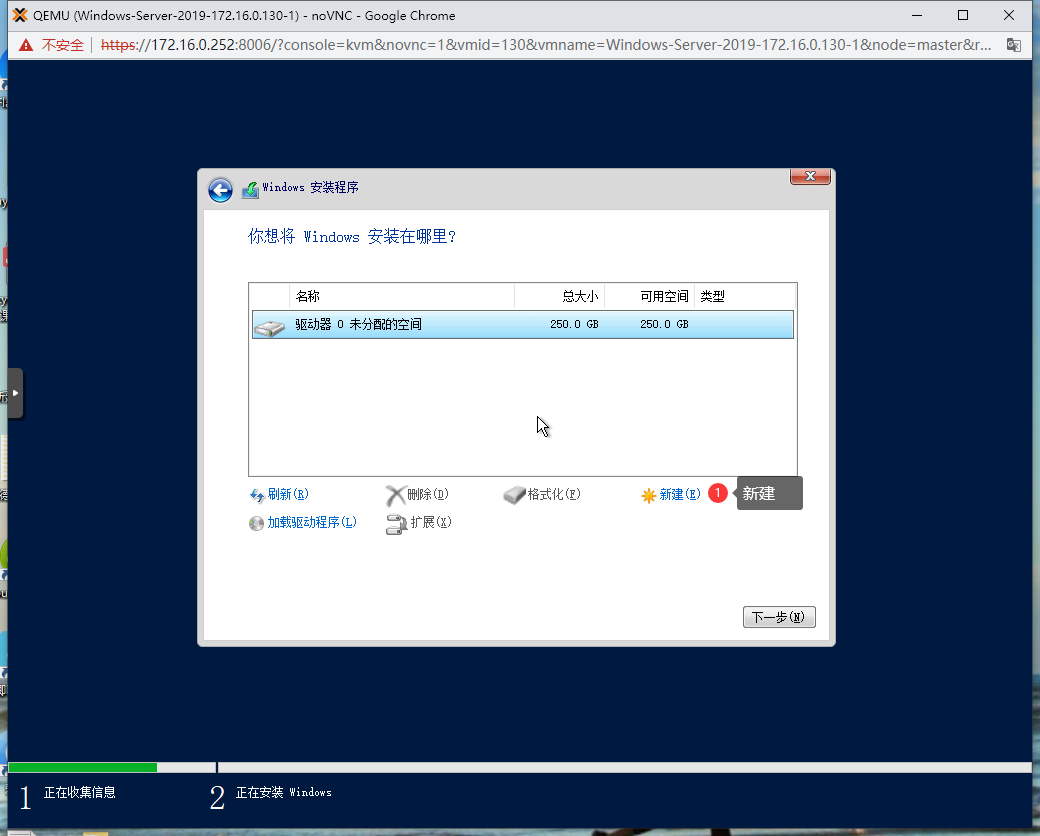Click the format disk icon beside 格式化
Viewport: 1040px width, 836px height.
(x=514, y=495)
